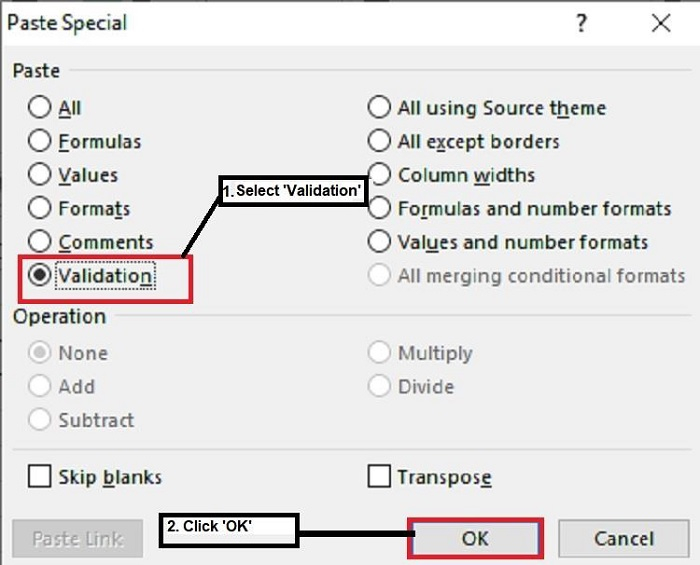Select 'All using Source theme' option
Viewport: 700px width, 565px height.
379,108
